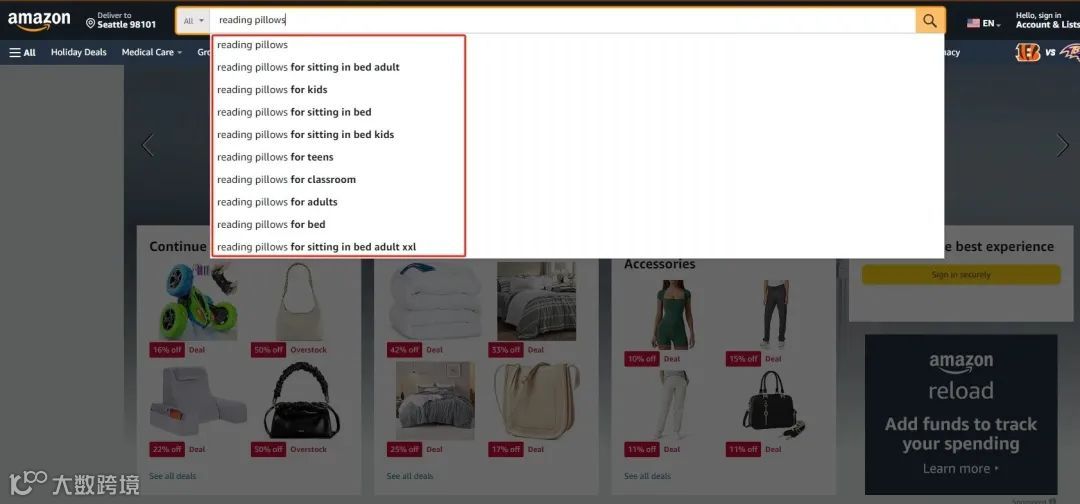
Task: Open the black pants thumbnail
Action: click(x=775, y=314)
